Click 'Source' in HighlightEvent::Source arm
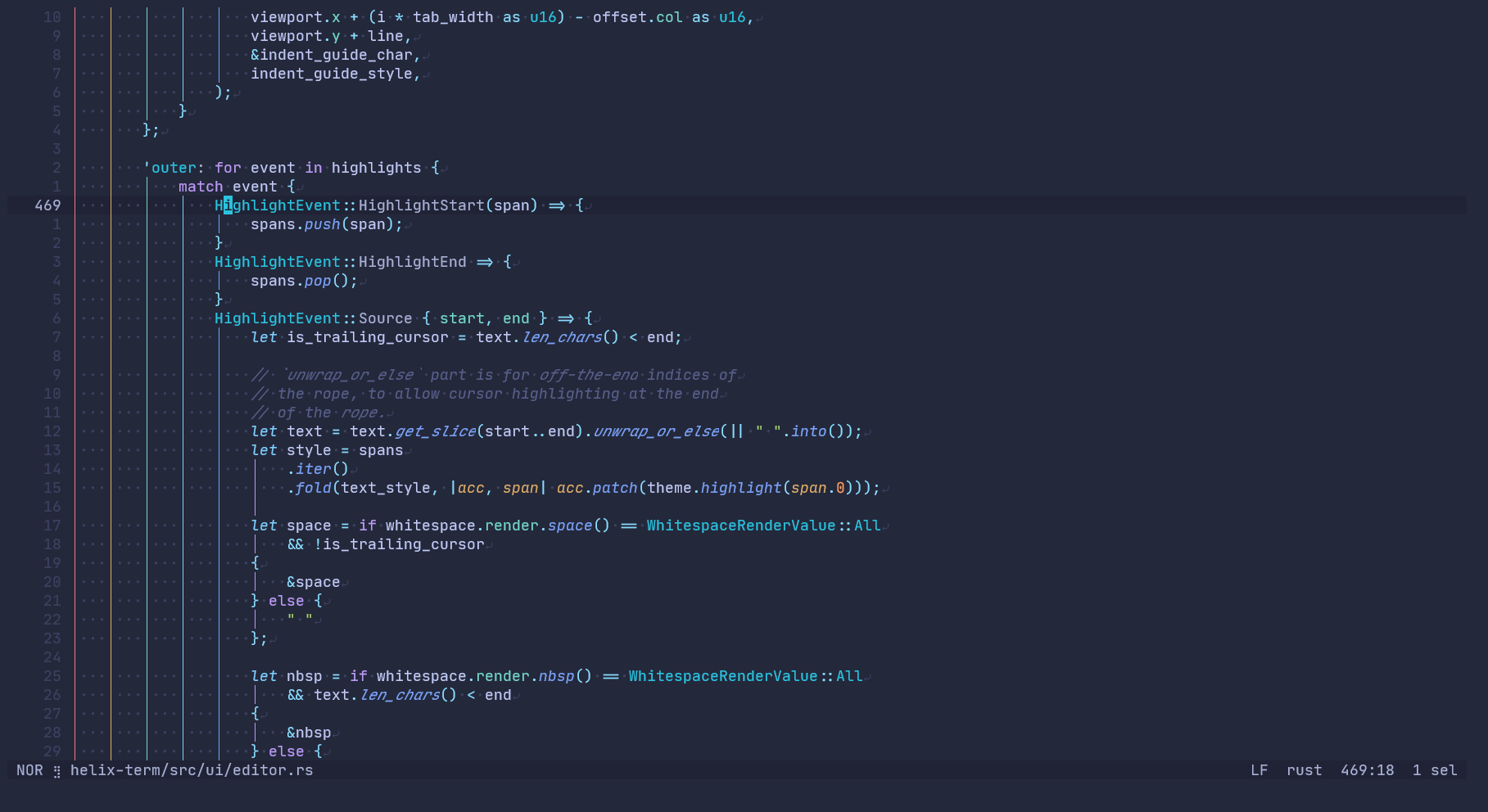This screenshot has width=1488, height=812. 386,318
